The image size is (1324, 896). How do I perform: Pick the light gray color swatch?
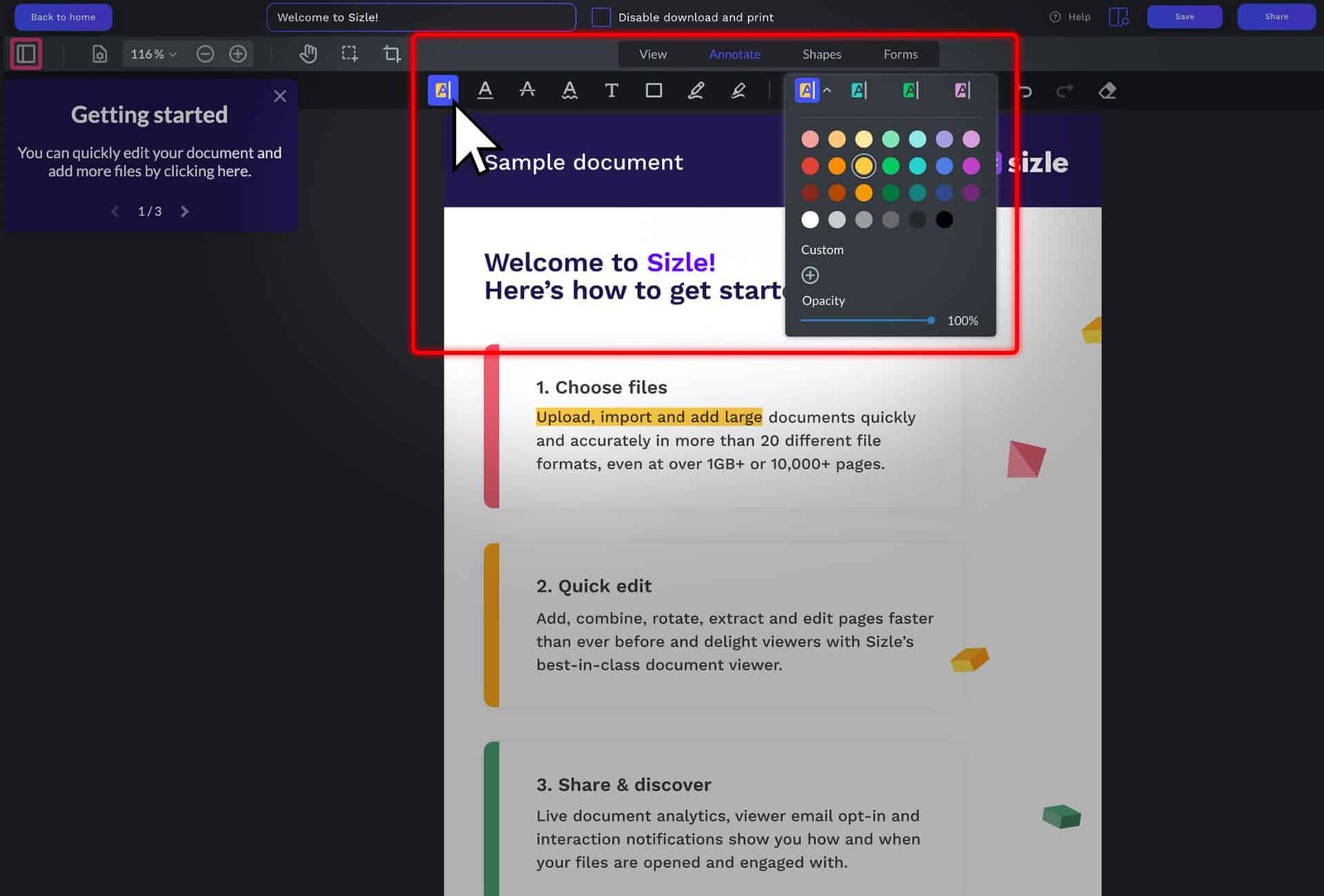(x=837, y=219)
